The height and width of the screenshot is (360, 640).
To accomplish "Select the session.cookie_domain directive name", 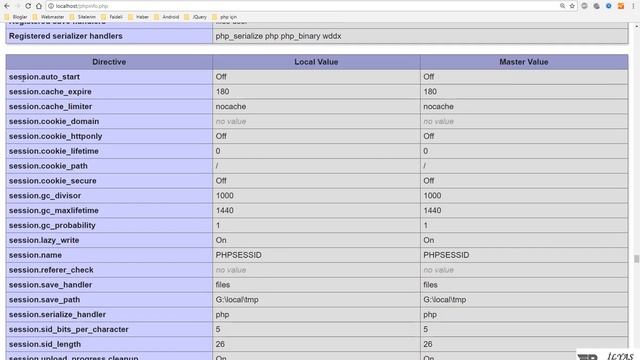I will click(x=54, y=122).
